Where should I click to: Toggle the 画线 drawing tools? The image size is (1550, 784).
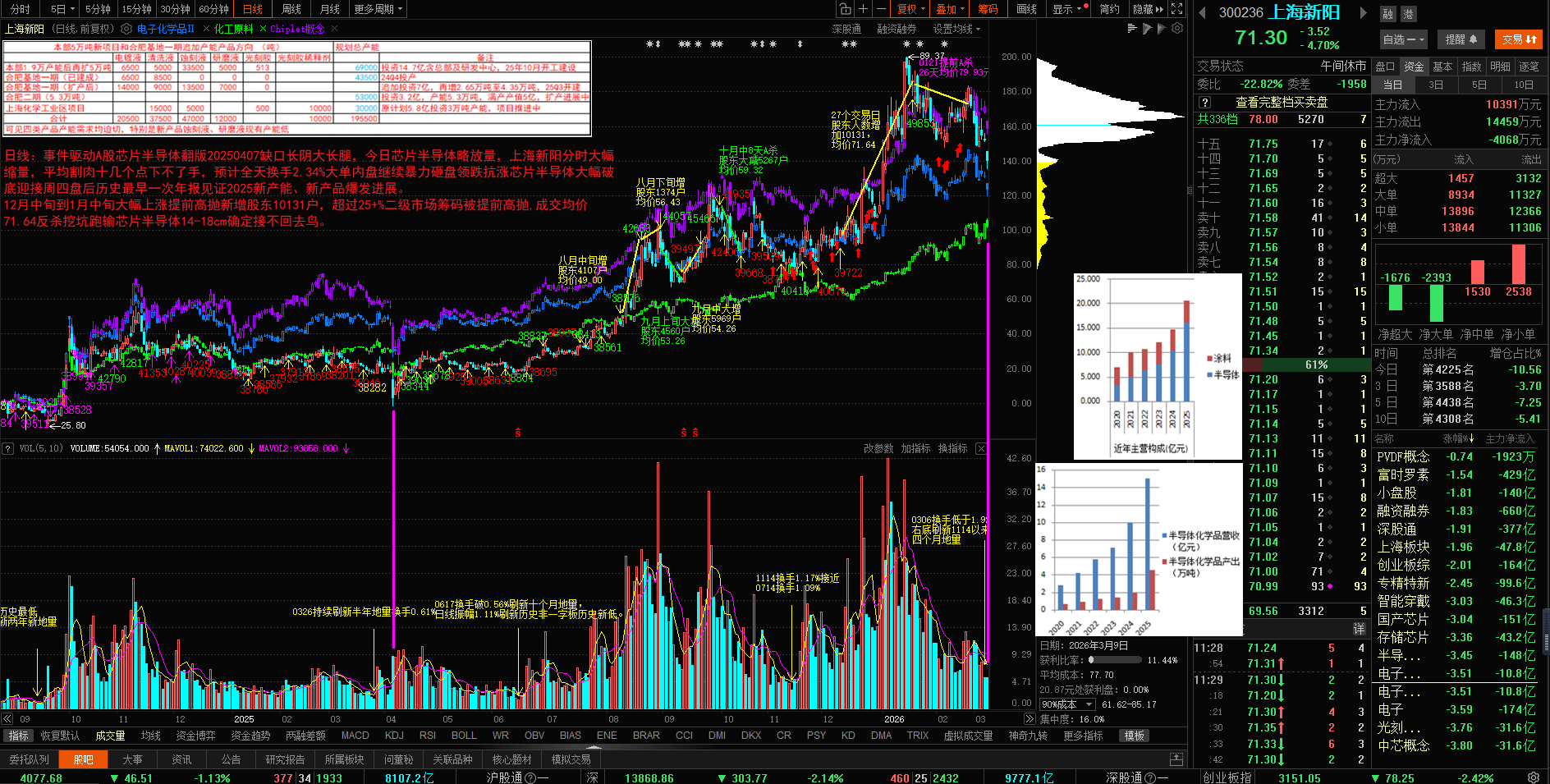point(1026,9)
